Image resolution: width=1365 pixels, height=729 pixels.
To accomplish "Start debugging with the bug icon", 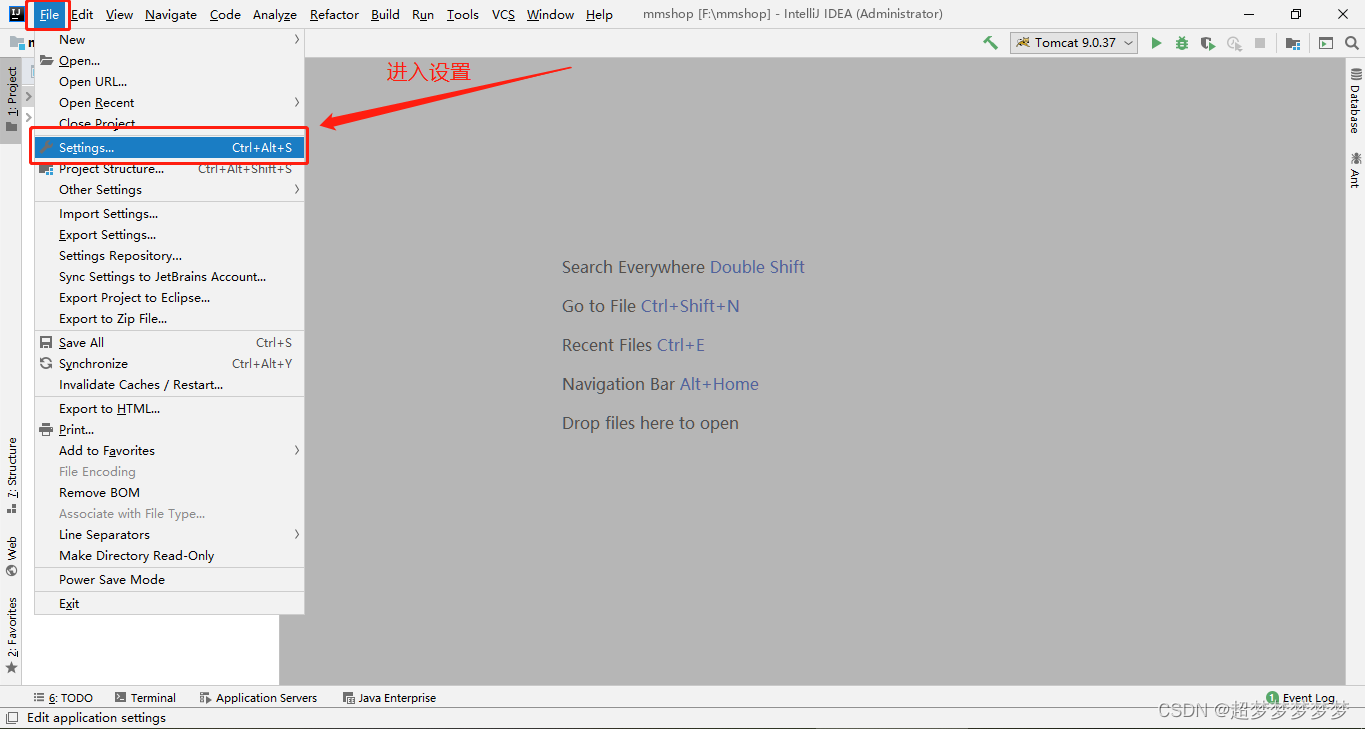I will [x=1182, y=43].
